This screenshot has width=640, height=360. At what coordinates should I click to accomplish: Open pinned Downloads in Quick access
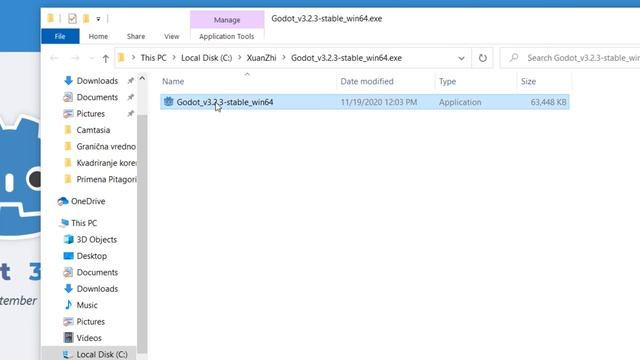[97, 81]
